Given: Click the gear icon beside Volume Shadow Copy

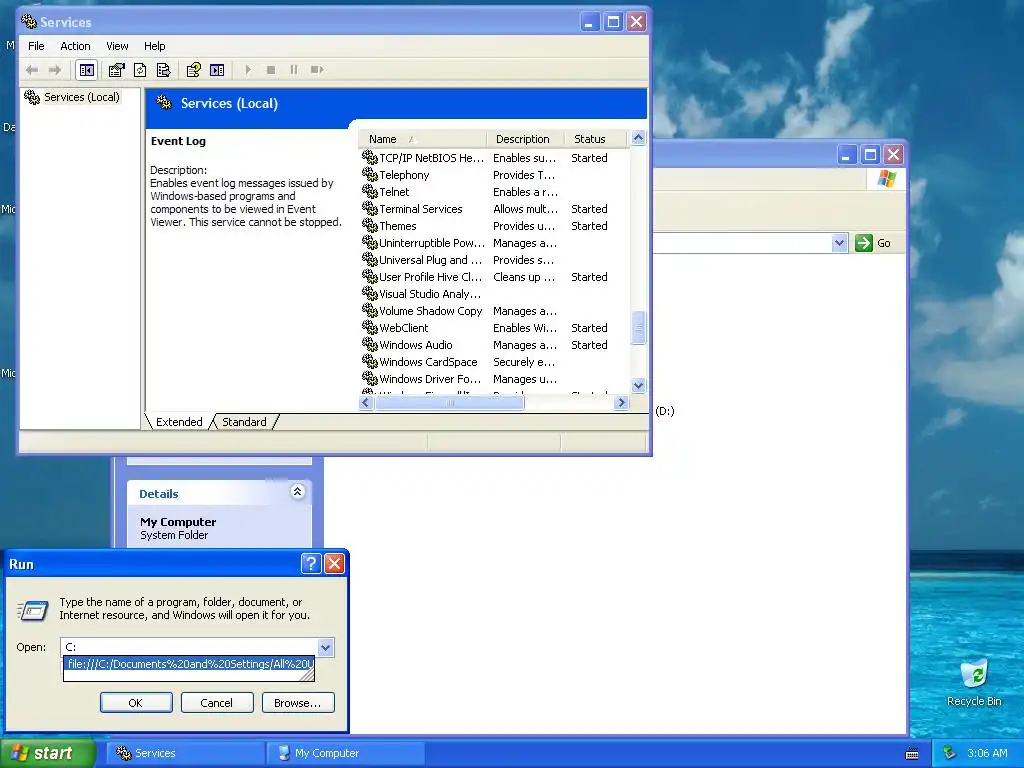Looking at the screenshot, I should (x=370, y=310).
